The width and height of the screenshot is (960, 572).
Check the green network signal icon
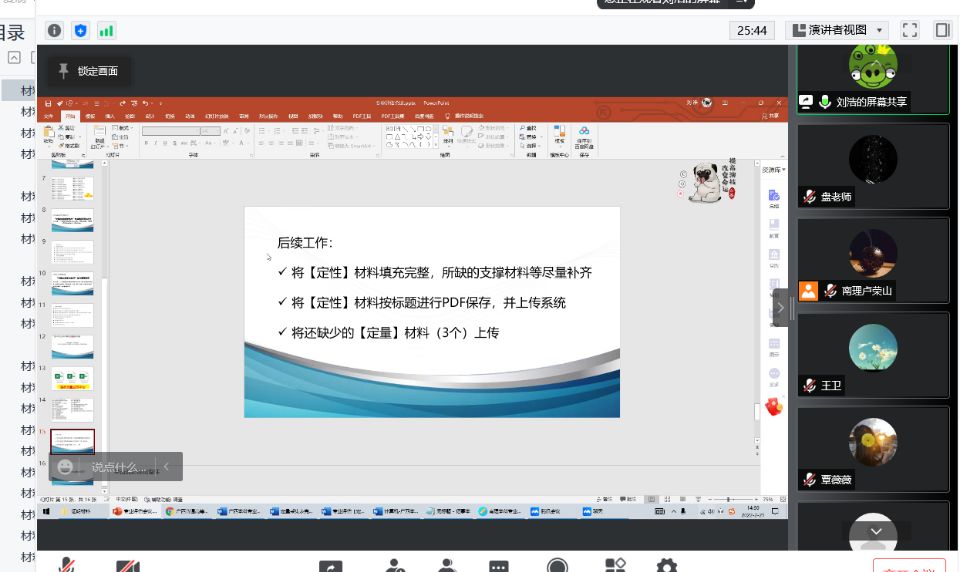click(106, 30)
